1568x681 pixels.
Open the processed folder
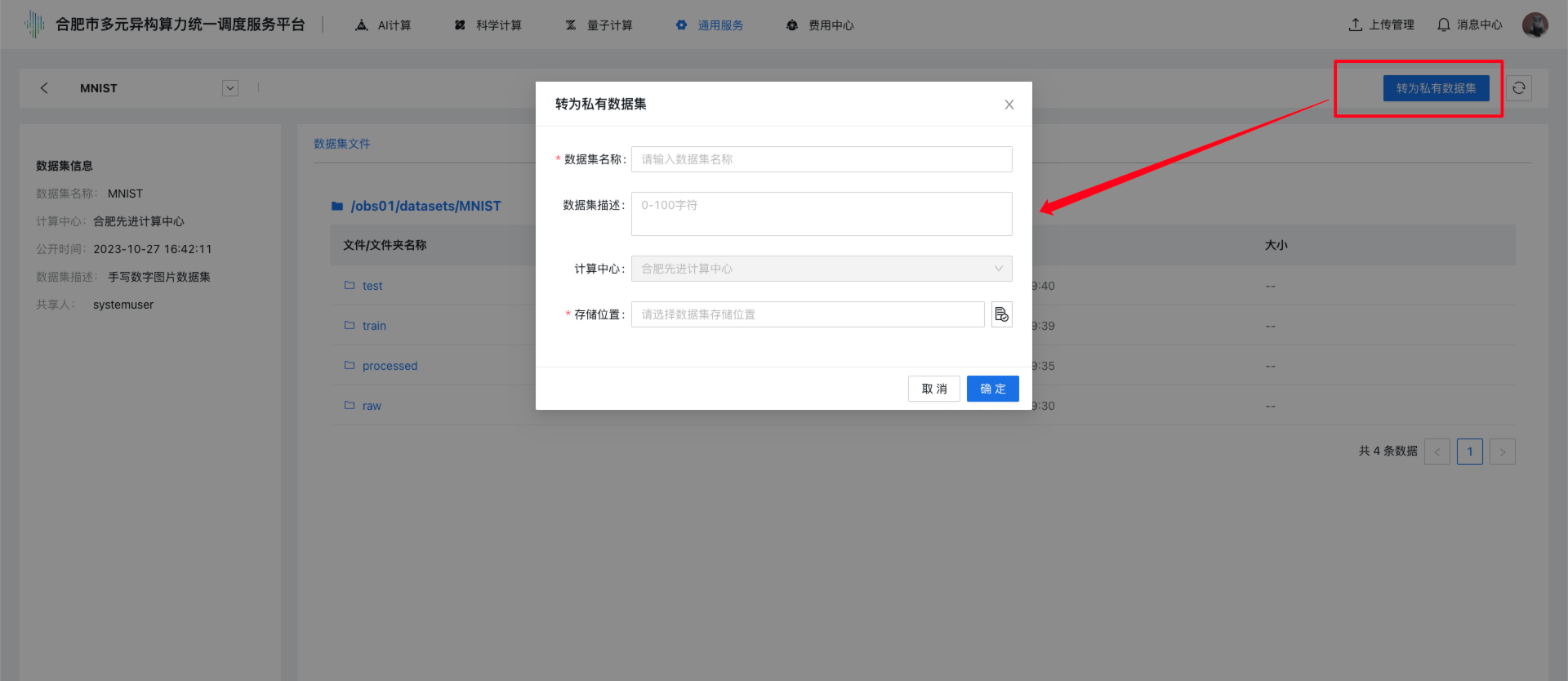pyautogui.click(x=390, y=366)
